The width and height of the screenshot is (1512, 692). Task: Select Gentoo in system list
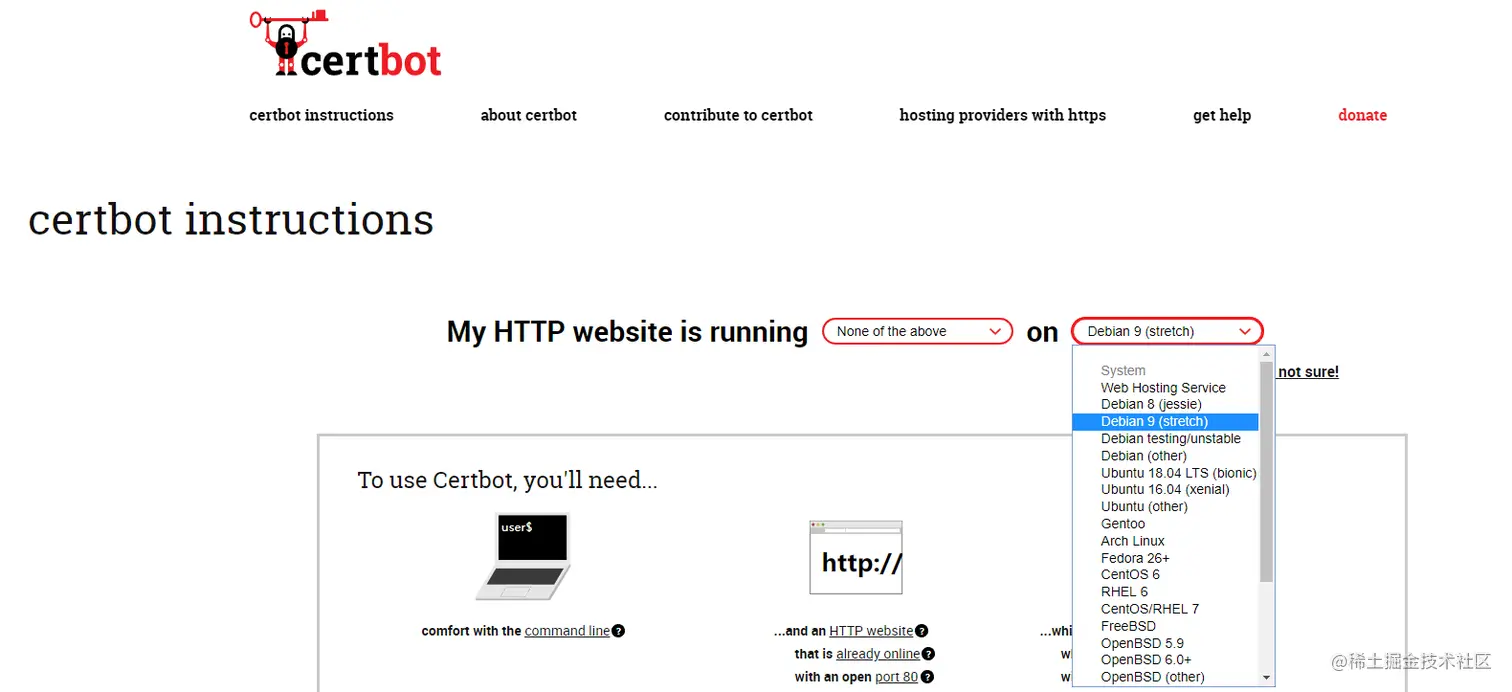click(1165, 523)
